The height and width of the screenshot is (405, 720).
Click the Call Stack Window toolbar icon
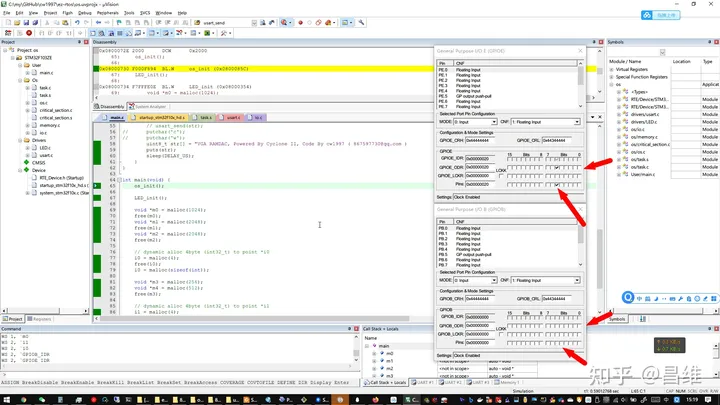[x=129, y=33]
